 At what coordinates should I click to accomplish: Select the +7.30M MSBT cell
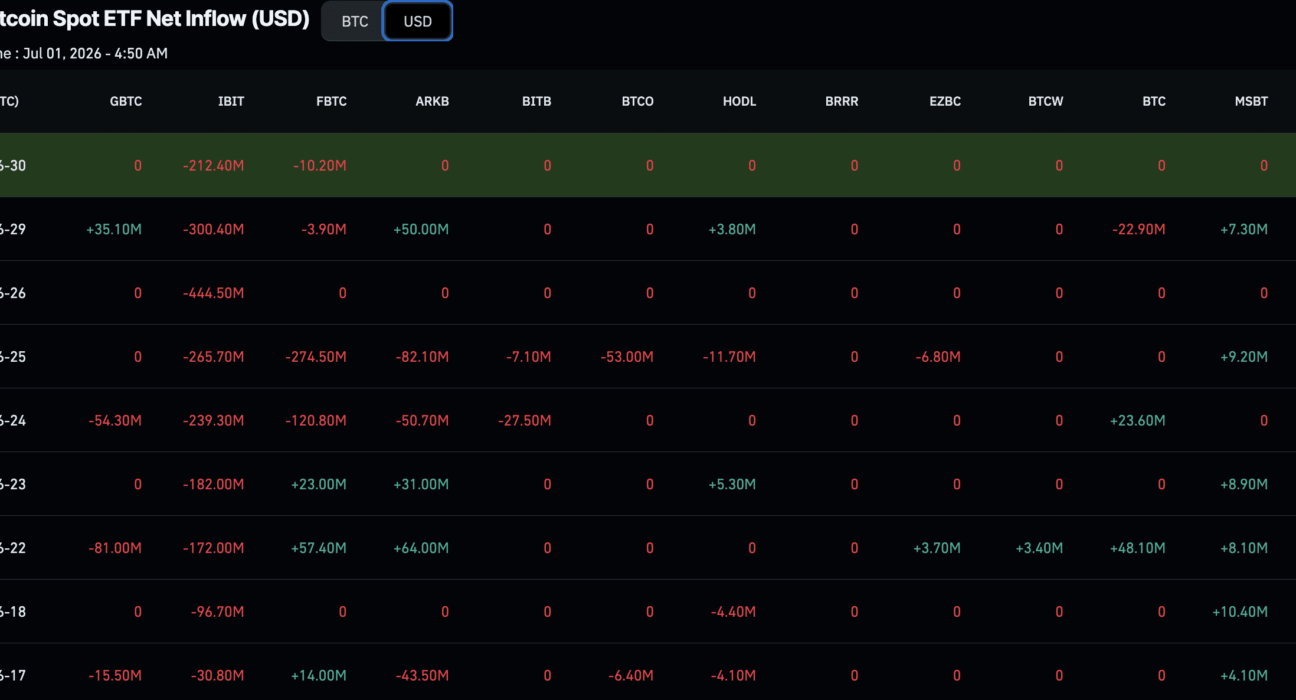[x=1244, y=229]
